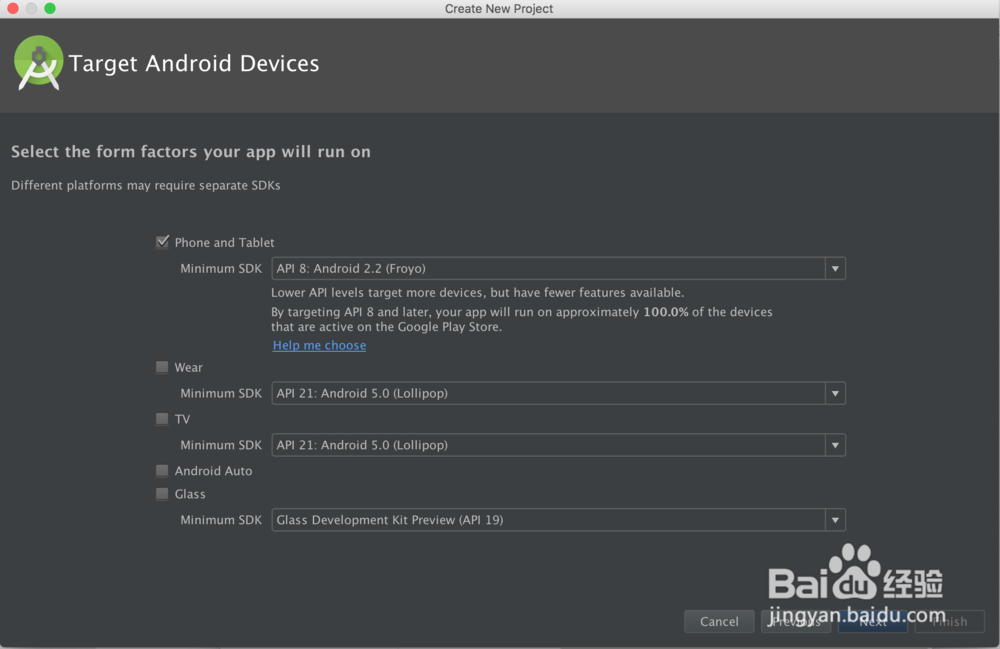This screenshot has height=649, width=1000.
Task: Click the Android Studio logo icon
Action: tap(39, 63)
